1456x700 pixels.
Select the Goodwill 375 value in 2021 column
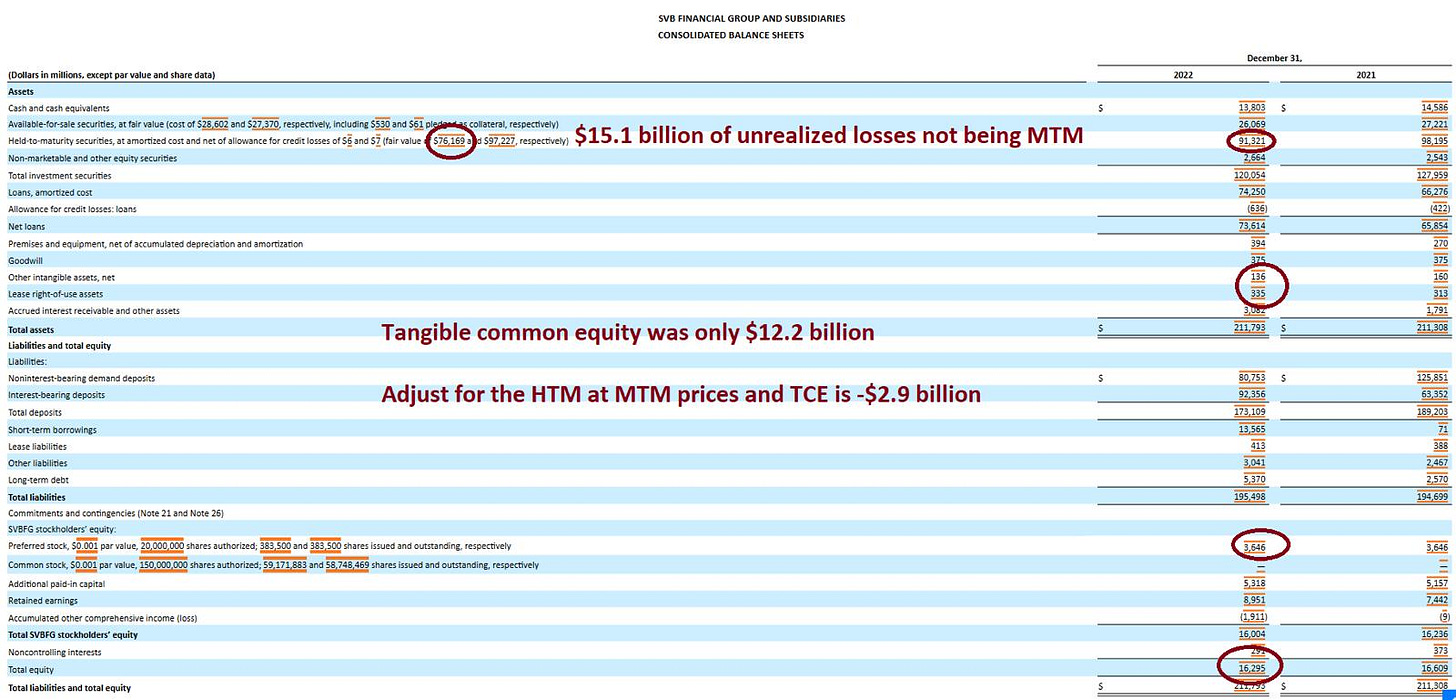tap(1440, 260)
